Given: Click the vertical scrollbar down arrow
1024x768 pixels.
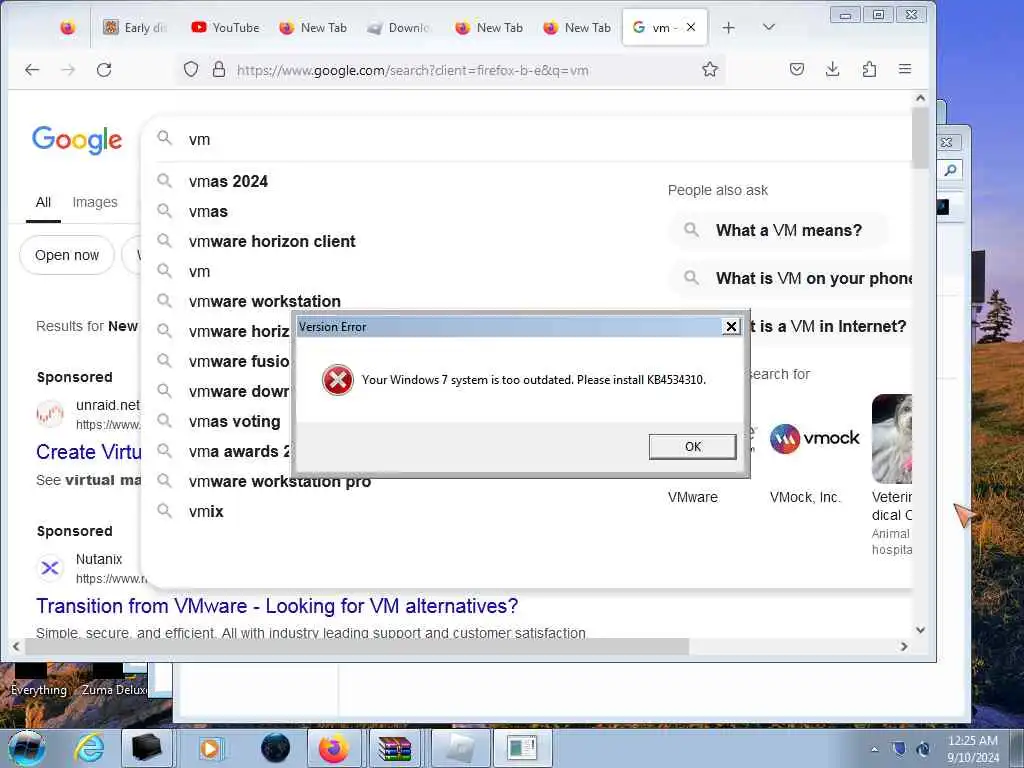Looking at the screenshot, I should (x=920, y=630).
